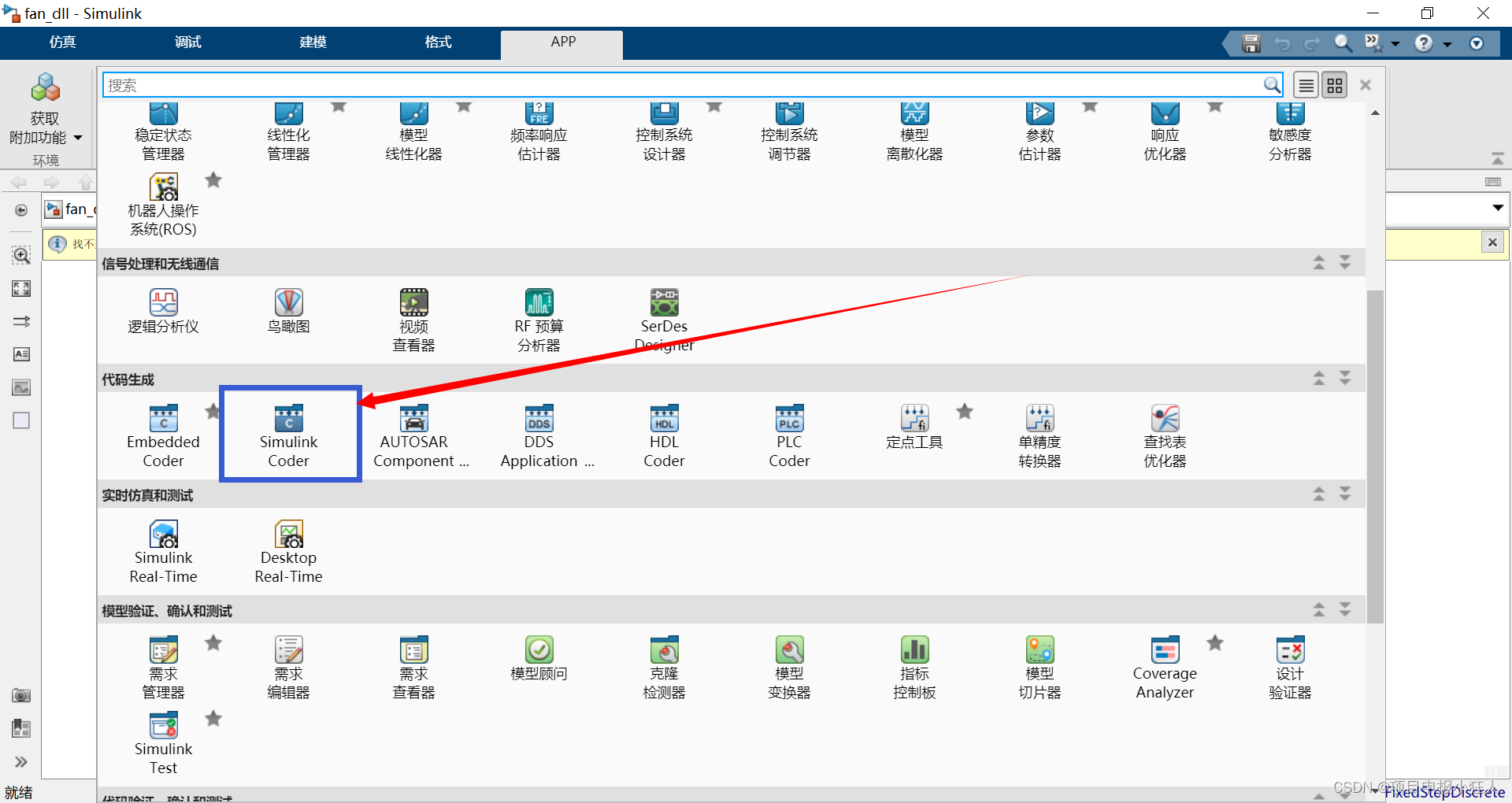1512x803 pixels.
Task: Launch the 逻辑分析仪 app
Action: coord(163,312)
